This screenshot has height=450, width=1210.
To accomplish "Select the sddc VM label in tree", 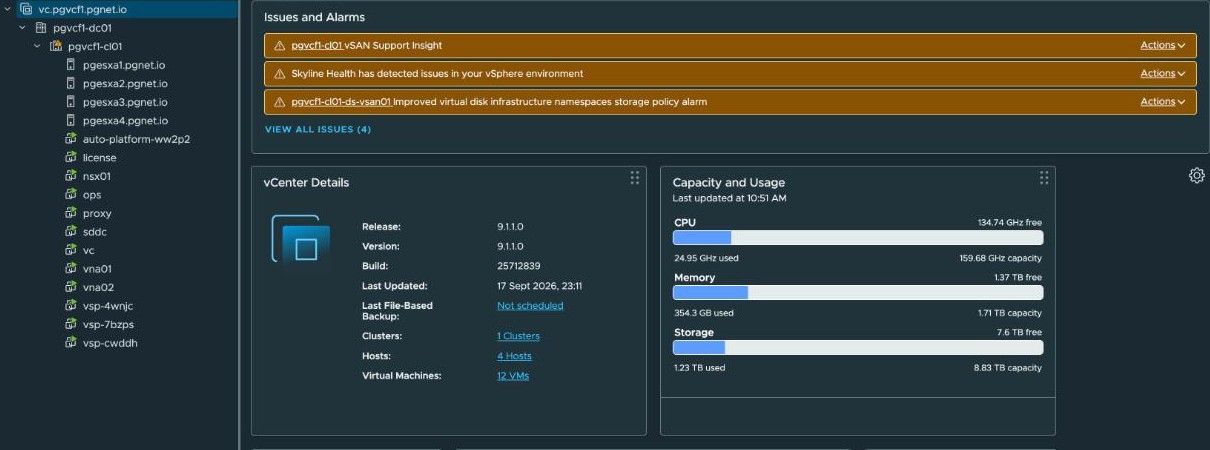I will (x=96, y=231).
